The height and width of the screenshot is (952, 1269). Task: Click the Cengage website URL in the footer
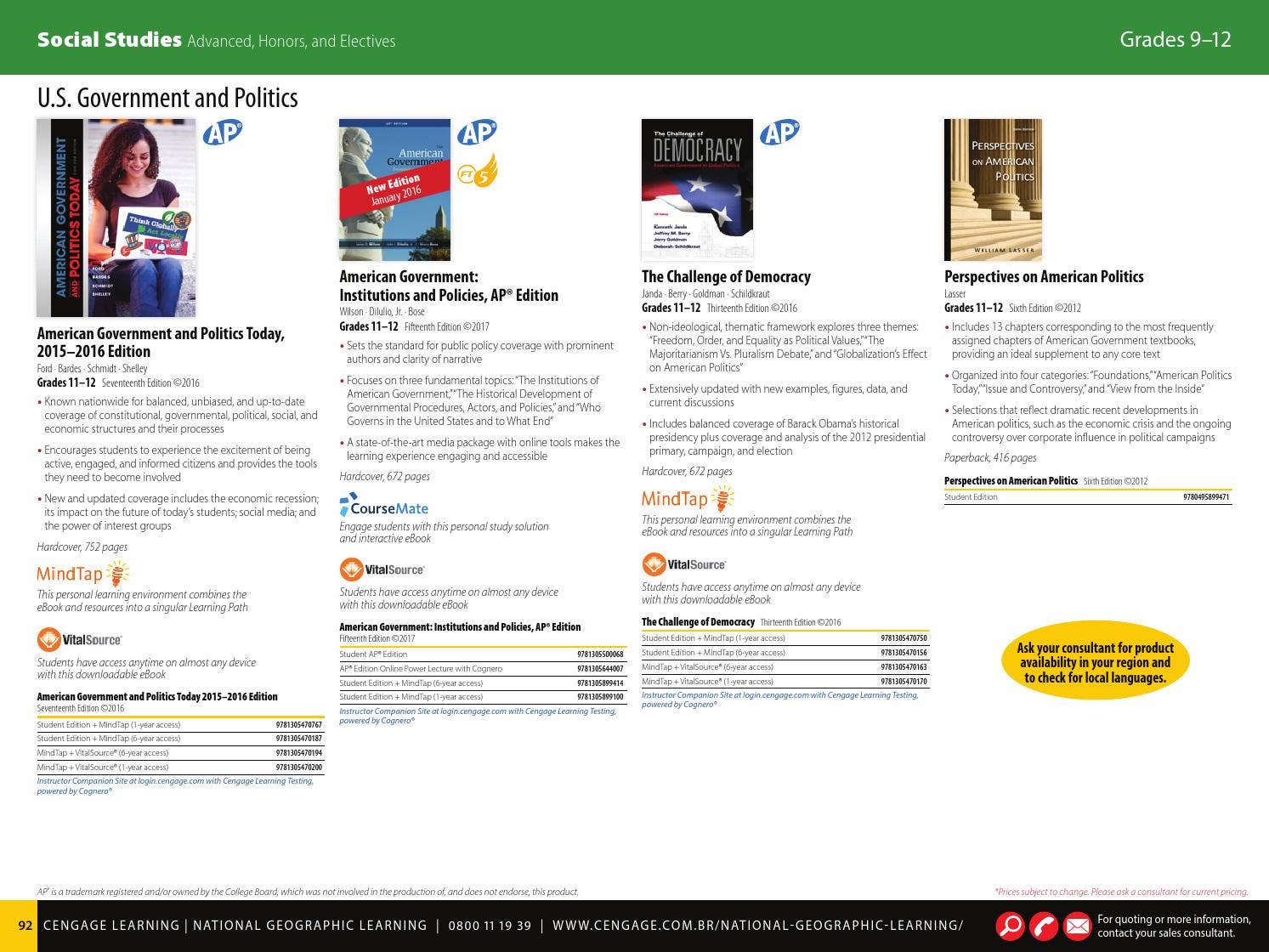pos(757,926)
